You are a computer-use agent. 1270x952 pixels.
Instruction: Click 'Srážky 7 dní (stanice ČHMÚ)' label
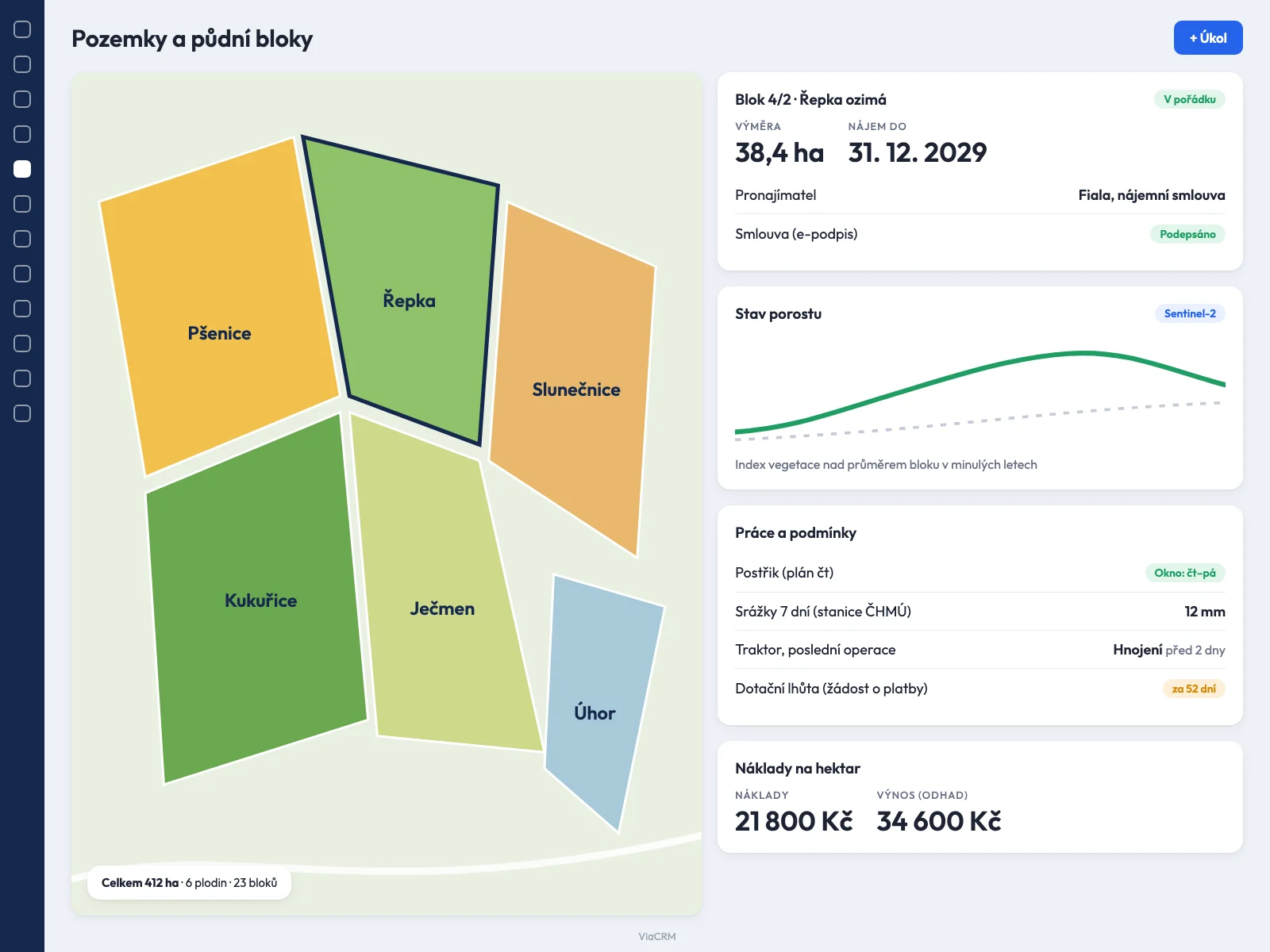point(823,612)
